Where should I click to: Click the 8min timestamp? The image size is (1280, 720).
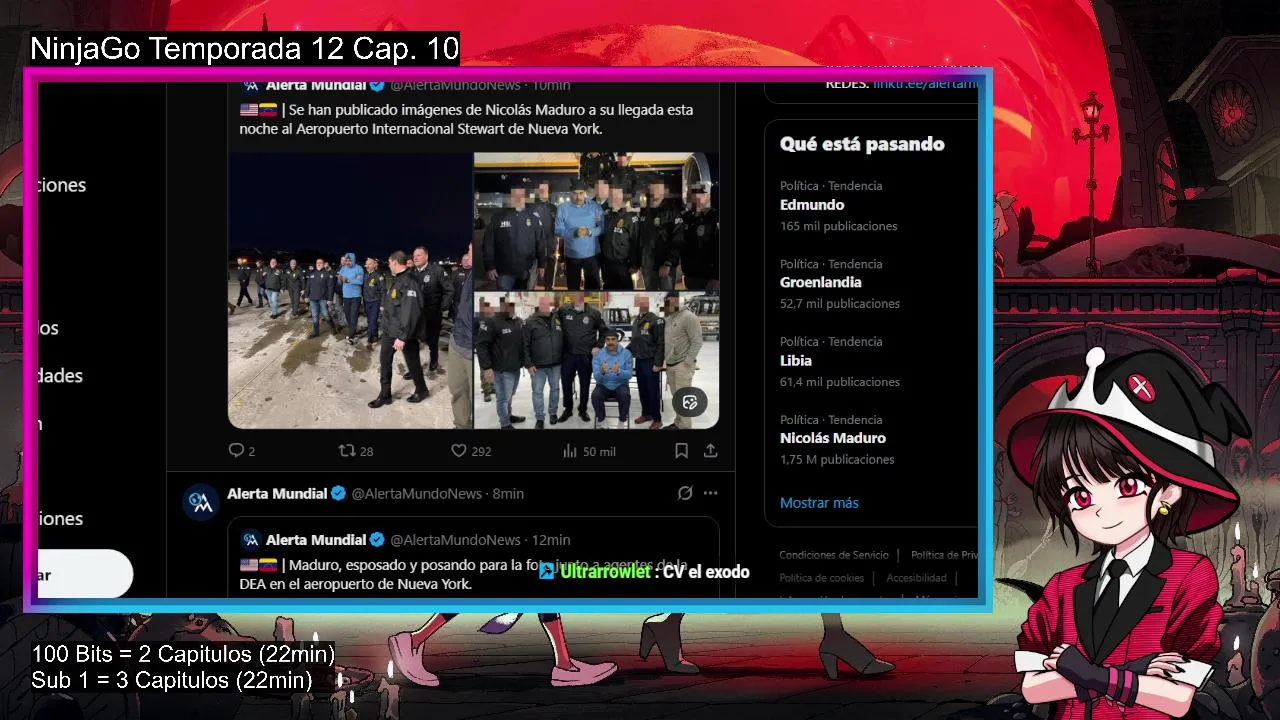tap(508, 493)
